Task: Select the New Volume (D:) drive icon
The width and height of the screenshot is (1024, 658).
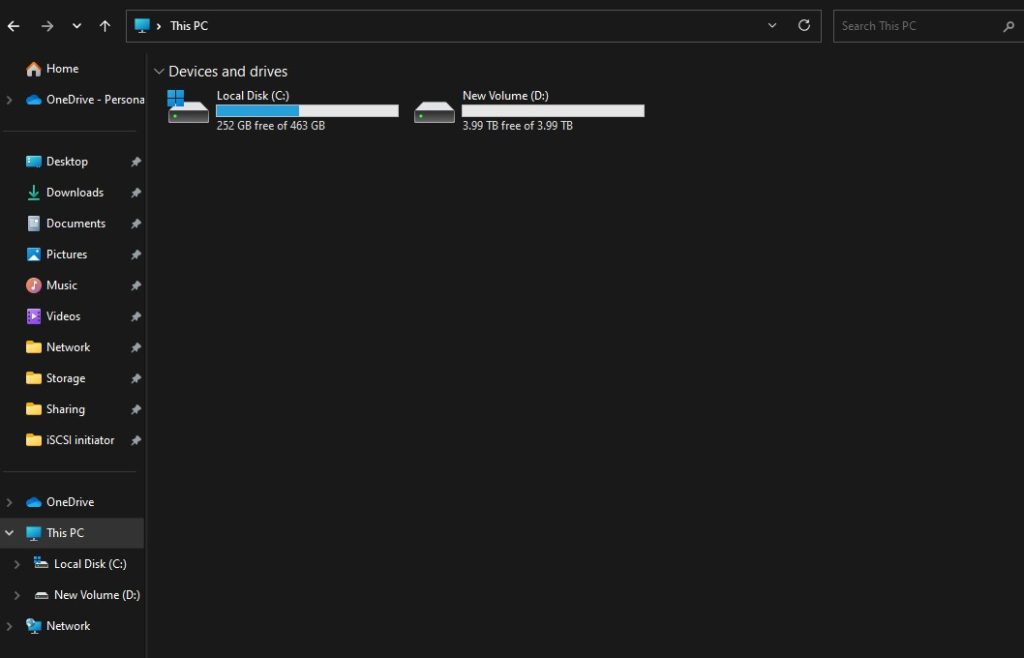Action: [x=434, y=112]
